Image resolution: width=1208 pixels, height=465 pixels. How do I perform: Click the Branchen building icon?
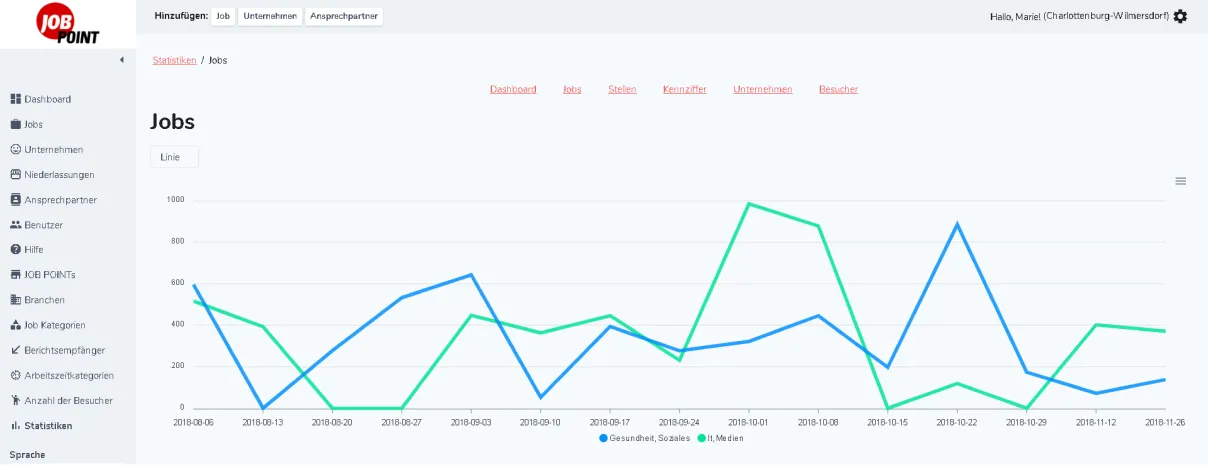pos(16,300)
